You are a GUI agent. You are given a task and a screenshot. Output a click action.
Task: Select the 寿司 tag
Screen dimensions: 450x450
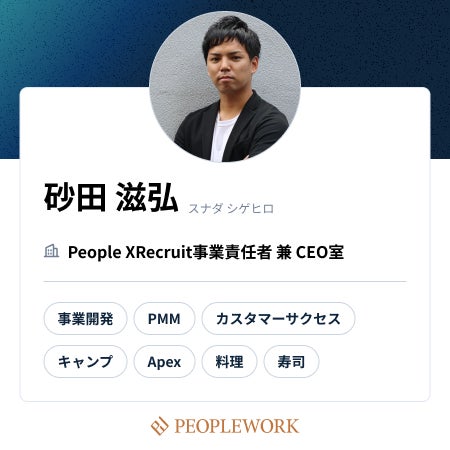pos(291,362)
